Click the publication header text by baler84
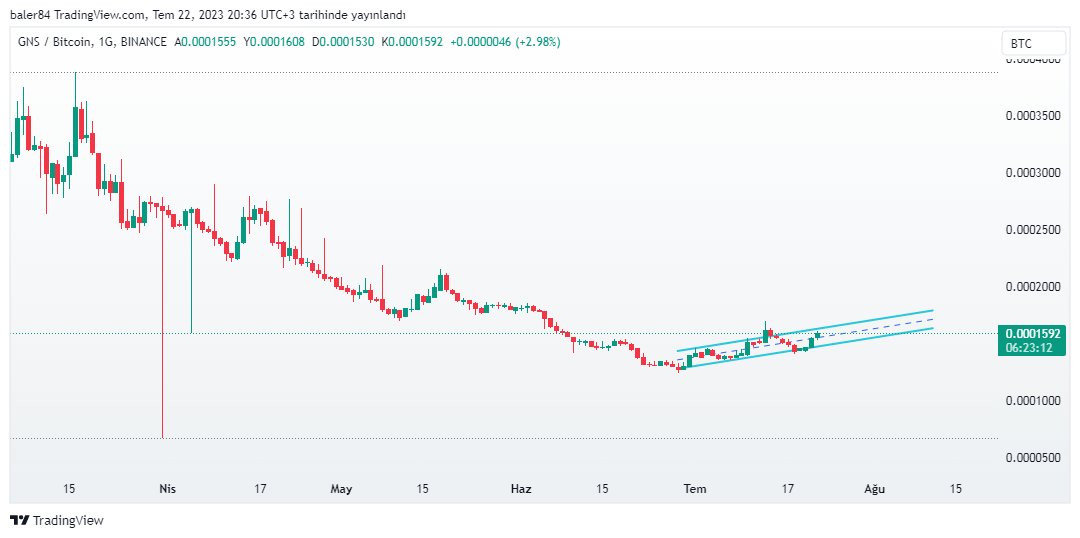Viewport: 1080px width, 538px height. pos(208,15)
